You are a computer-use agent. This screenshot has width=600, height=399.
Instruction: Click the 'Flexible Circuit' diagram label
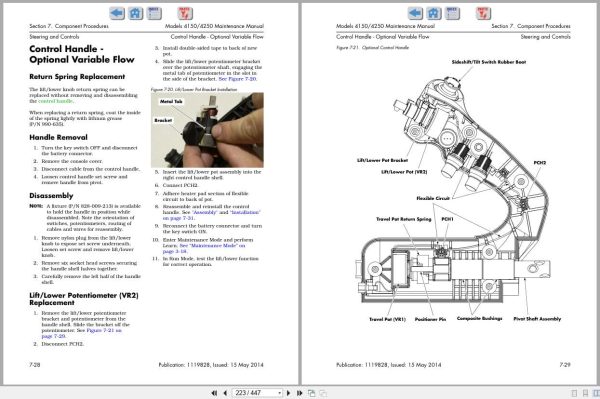(x=433, y=198)
